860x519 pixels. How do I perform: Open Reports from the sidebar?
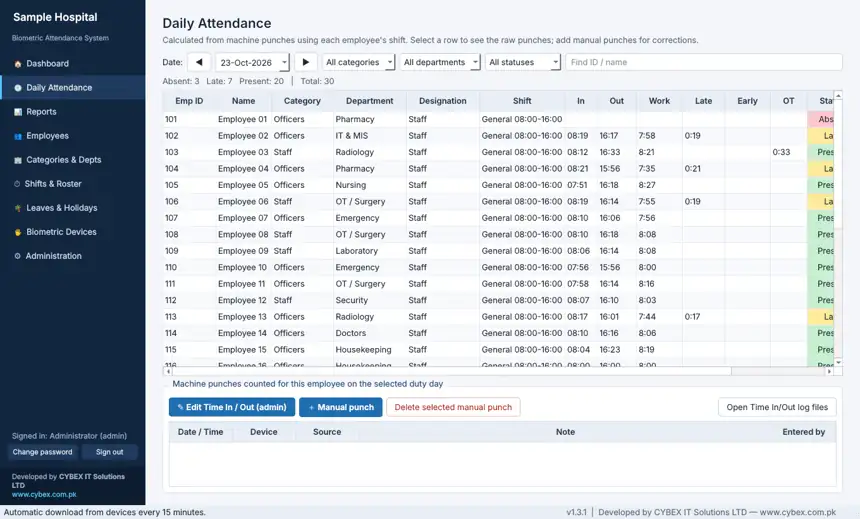pyautogui.click(x=72, y=112)
